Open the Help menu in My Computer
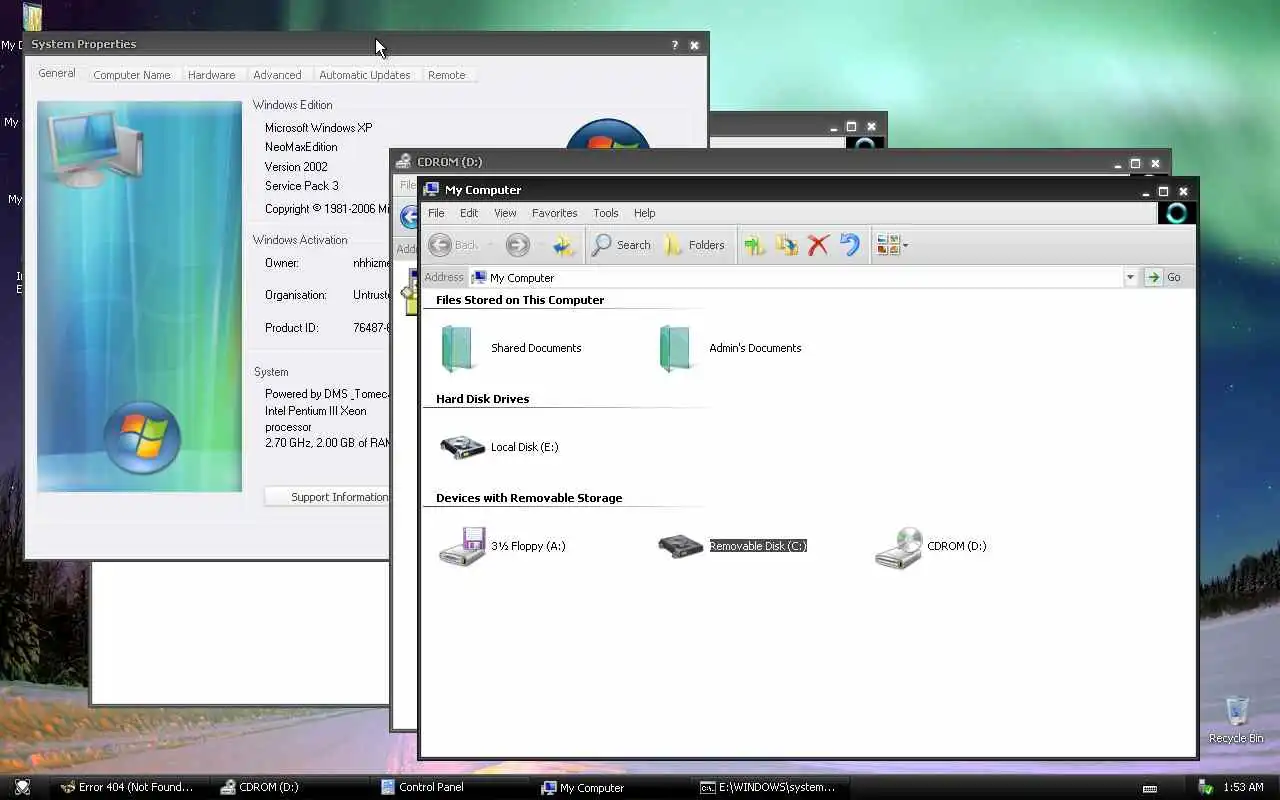1280x800 pixels. coord(645,213)
